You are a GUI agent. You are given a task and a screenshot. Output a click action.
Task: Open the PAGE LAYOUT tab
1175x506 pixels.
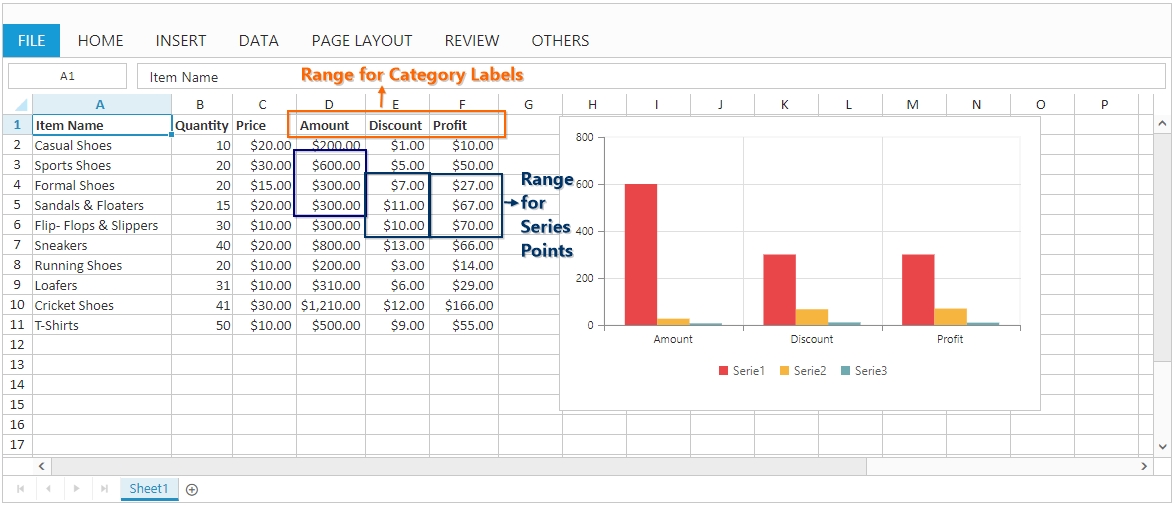pyautogui.click(x=362, y=41)
